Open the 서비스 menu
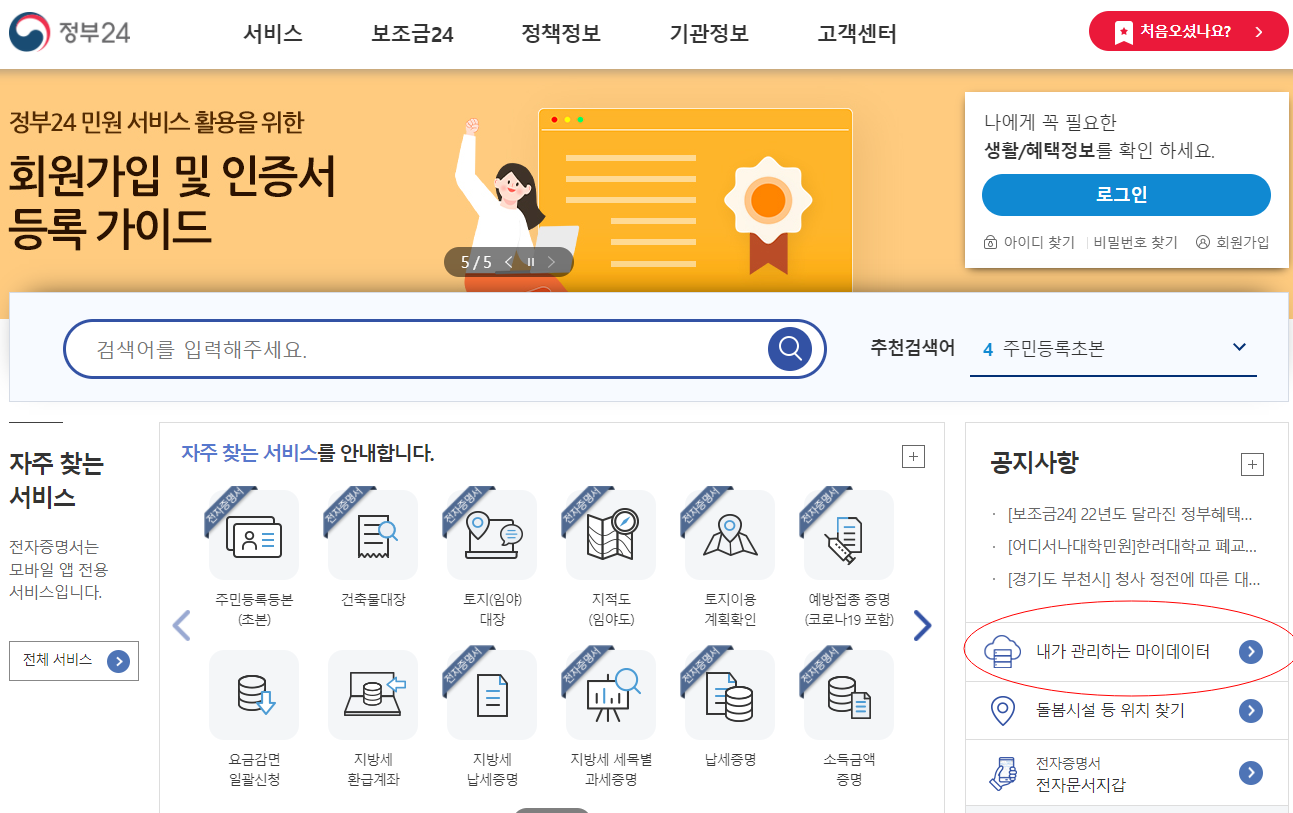1293x813 pixels. coord(273,34)
